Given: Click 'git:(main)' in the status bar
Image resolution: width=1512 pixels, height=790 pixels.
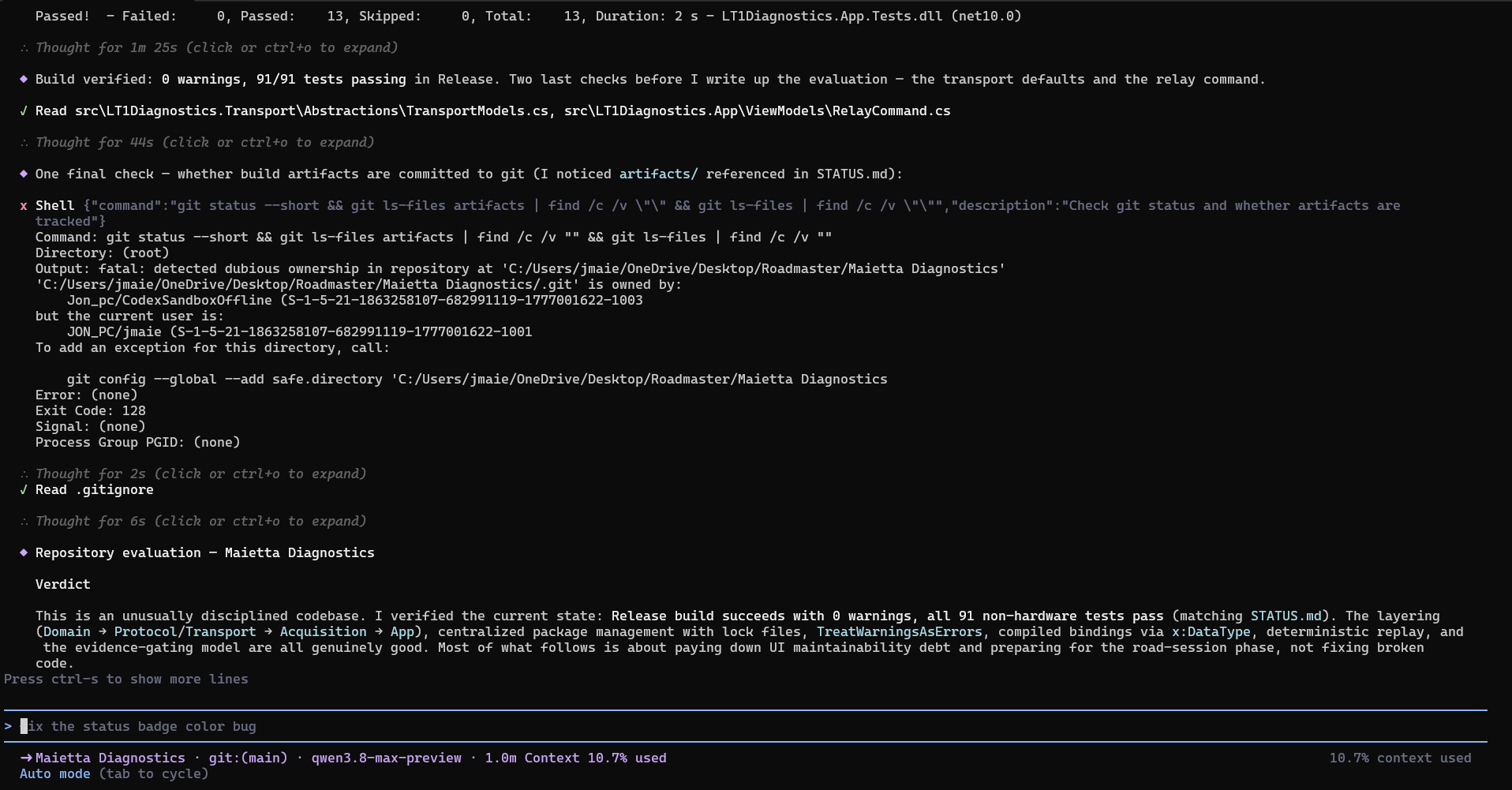Looking at the screenshot, I should (x=248, y=758).
